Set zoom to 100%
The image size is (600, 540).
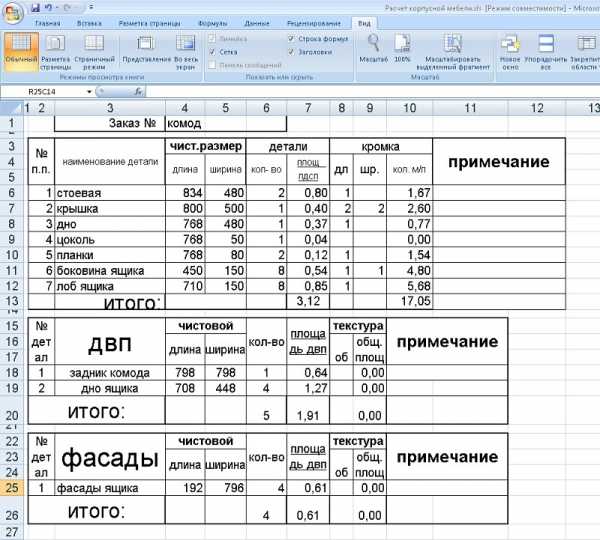click(402, 48)
